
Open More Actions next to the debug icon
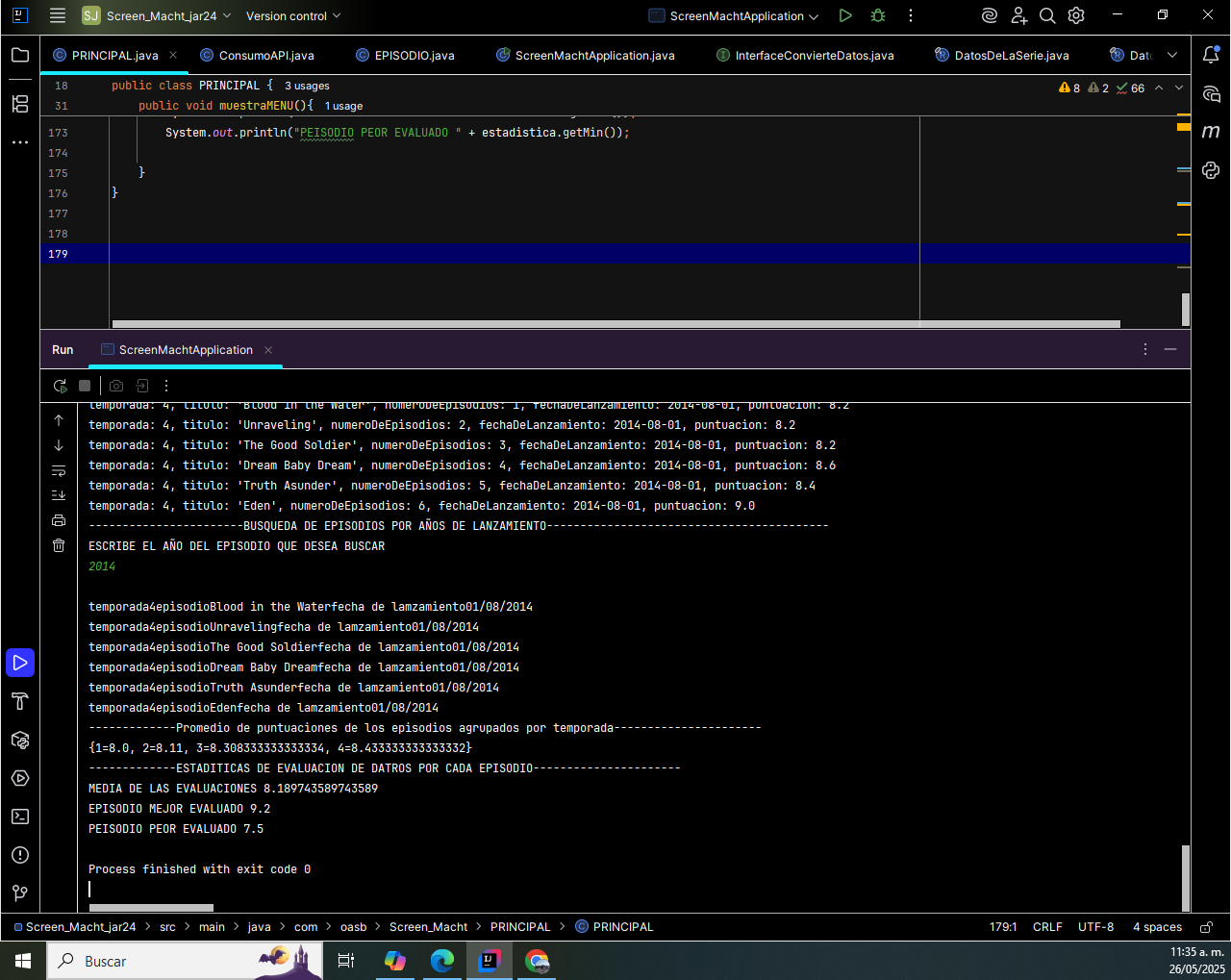click(911, 15)
